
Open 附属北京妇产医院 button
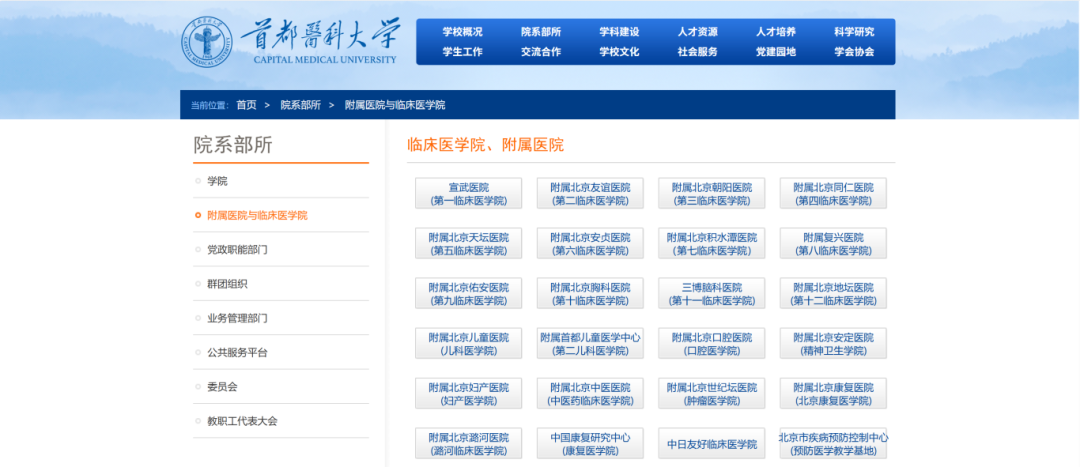click(468, 393)
